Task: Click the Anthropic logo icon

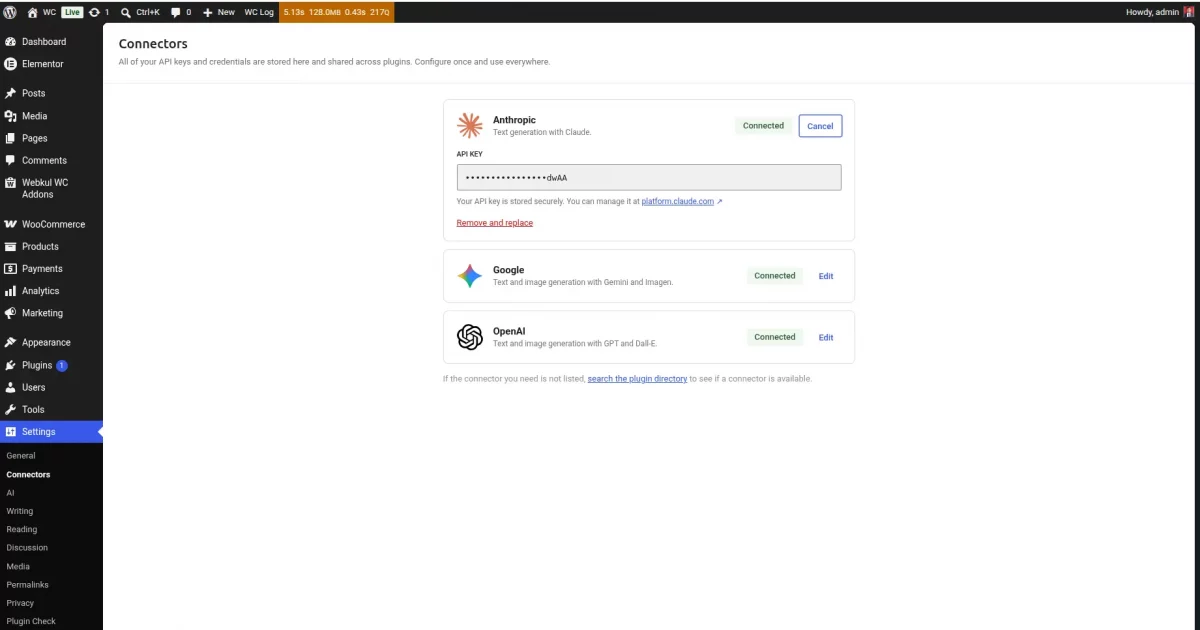Action: coord(470,125)
